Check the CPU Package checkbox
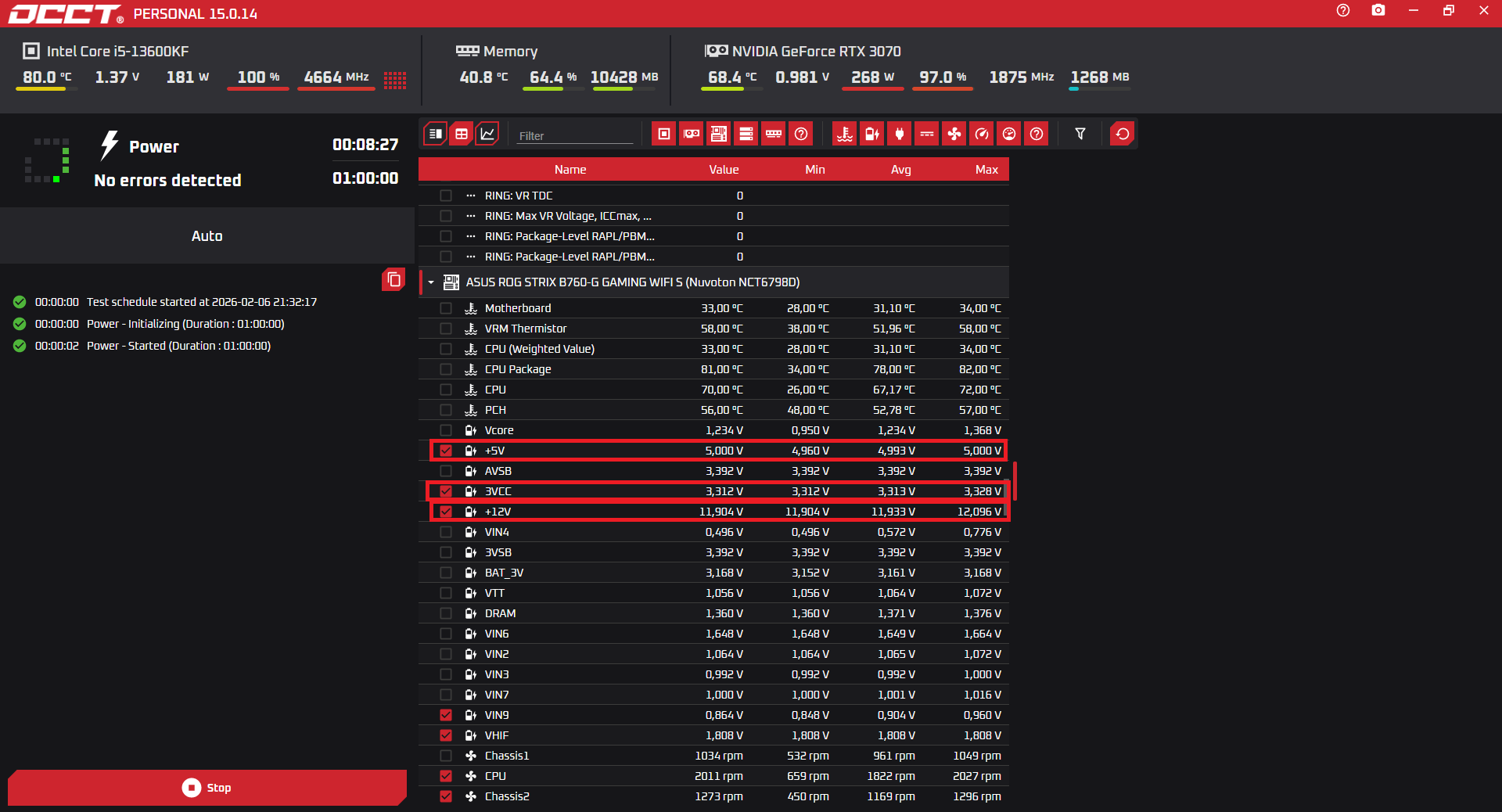The width and height of the screenshot is (1502, 812). [x=446, y=369]
